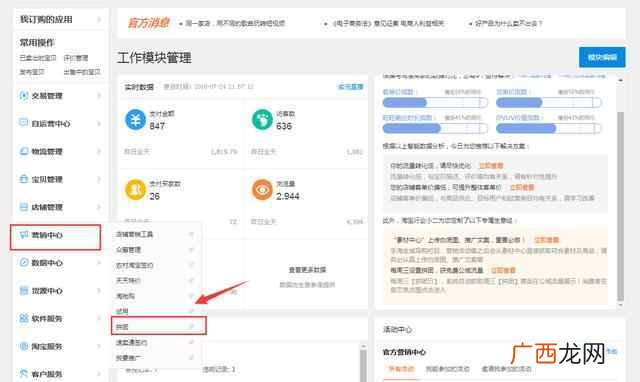This screenshot has width=640, height=382.
Task: Toggle pin on second submenu item below 店铺营销工具
Action: pyautogui.click(x=191, y=265)
